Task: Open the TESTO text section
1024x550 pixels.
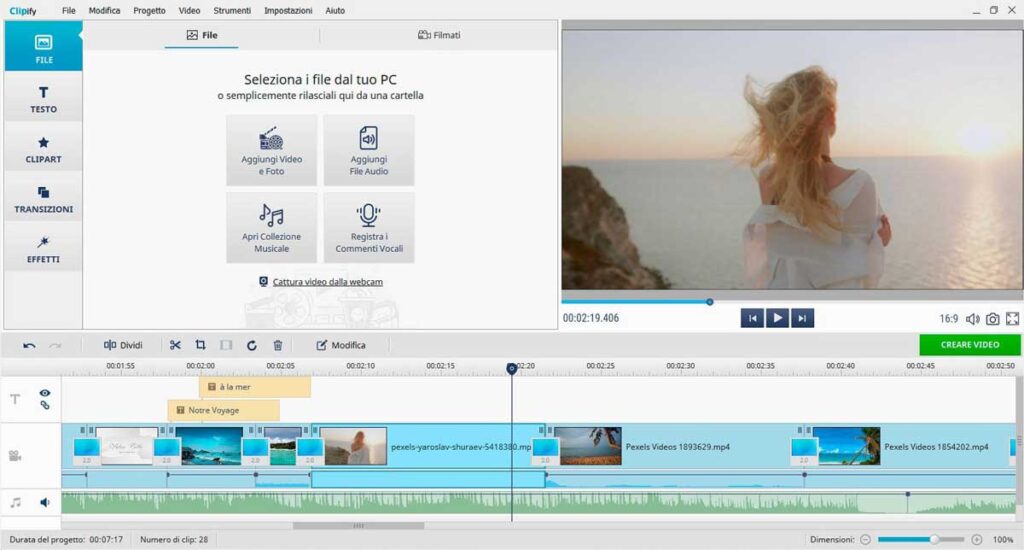Action: click(x=43, y=99)
